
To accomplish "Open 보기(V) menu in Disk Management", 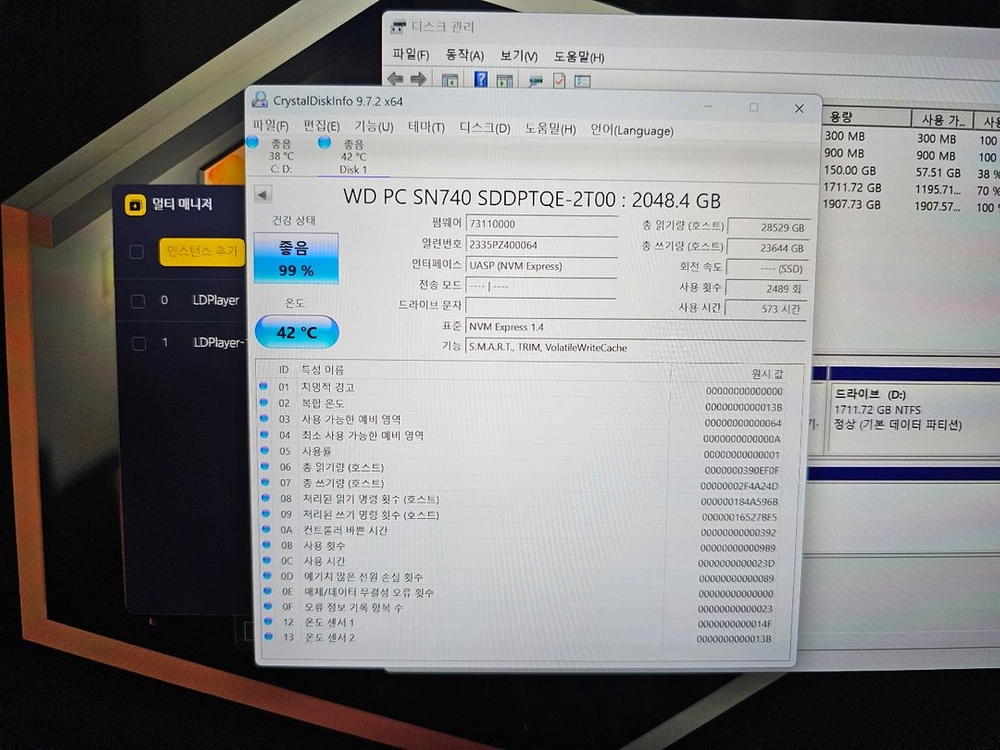I will [518, 56].
